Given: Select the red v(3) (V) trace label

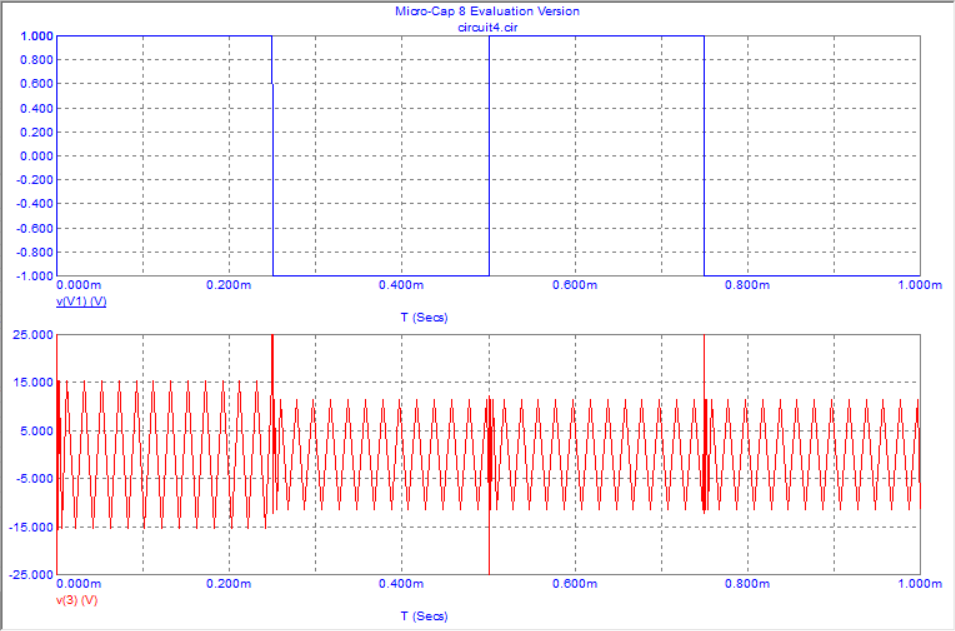Looking at the screenshot, I should point(77,600).
